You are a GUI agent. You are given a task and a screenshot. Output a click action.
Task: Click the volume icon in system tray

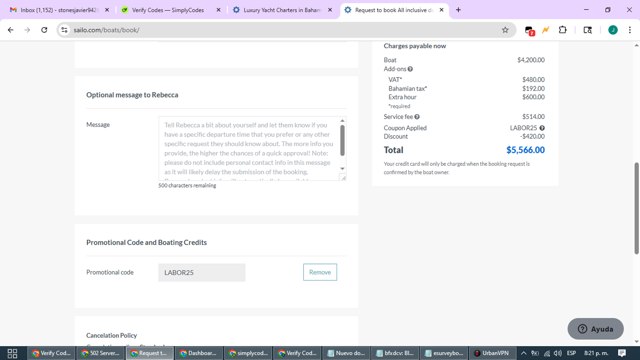pos(558,353)
